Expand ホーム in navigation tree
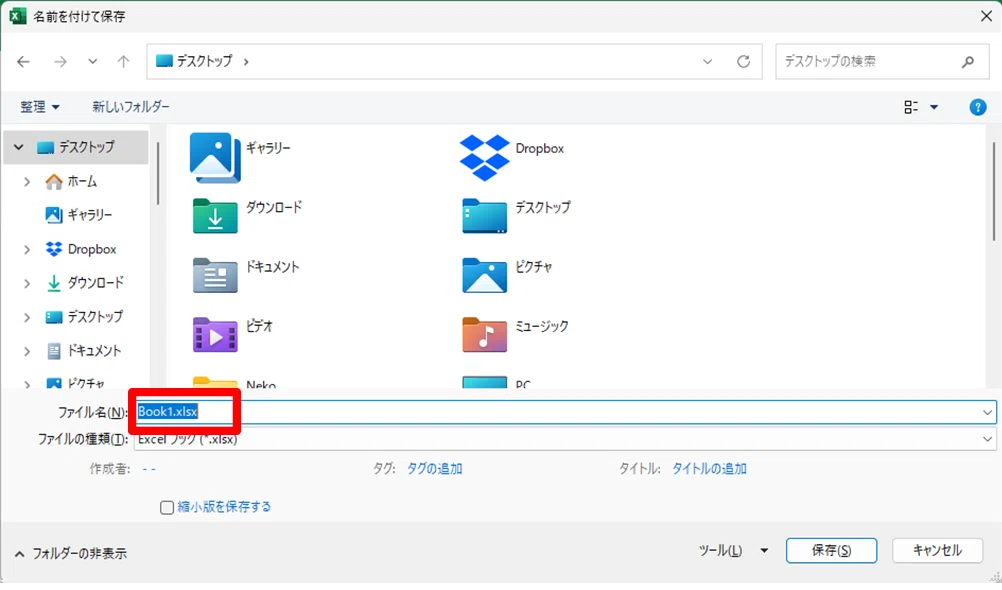The height and width of the screenshot is (590, 1002). [x=27, y=182]
